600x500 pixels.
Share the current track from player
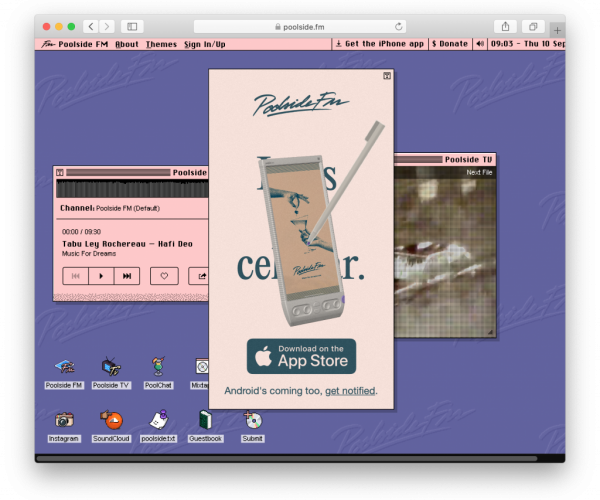pyautogui.click(x=199, y=276)
